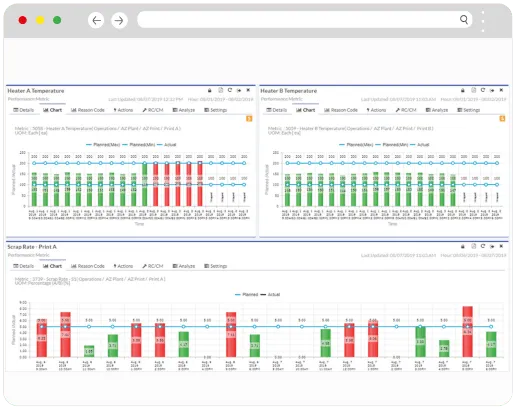Click the arrow icon on Scrap Rate panel
Screen dimensions: 516x409
pos(492,246)
